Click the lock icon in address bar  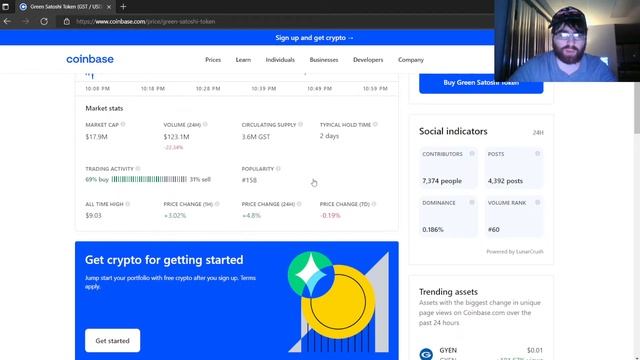67,21
